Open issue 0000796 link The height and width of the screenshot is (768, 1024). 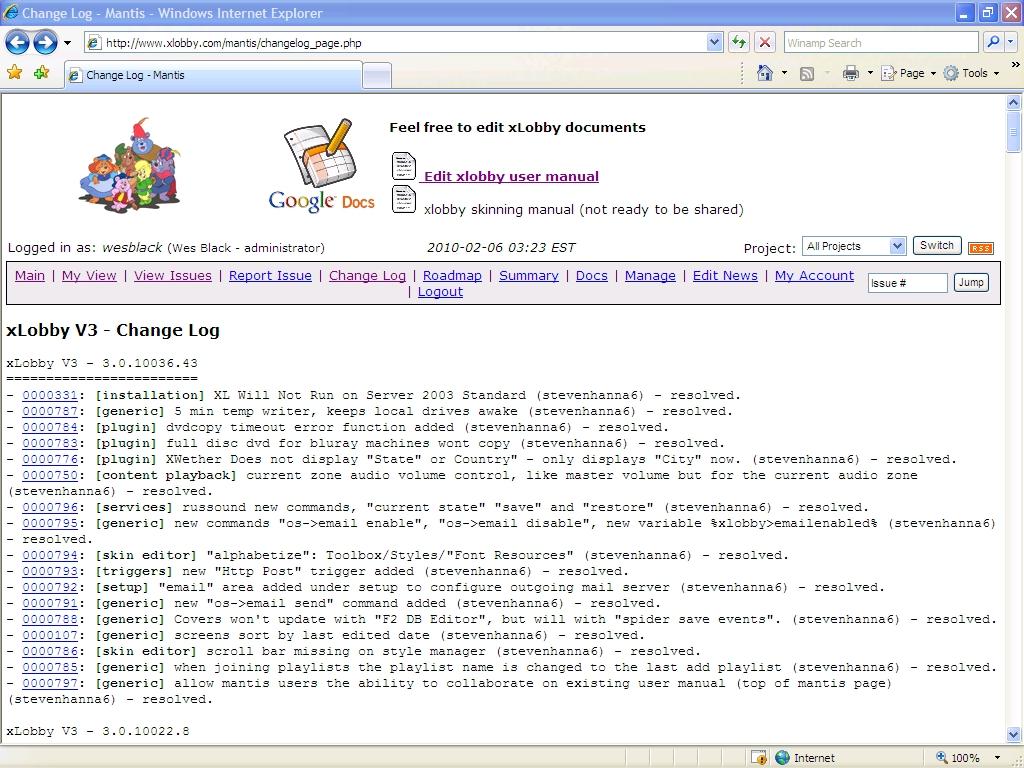coord(50,507)
